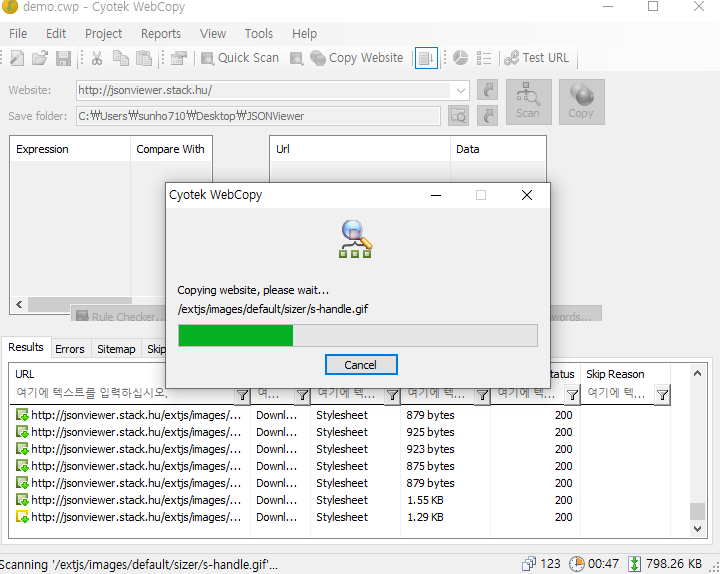This screenshot has width=720, height=574.
Task: Click the Scan icon beside Copy Website
Action: tap(297, 58)
